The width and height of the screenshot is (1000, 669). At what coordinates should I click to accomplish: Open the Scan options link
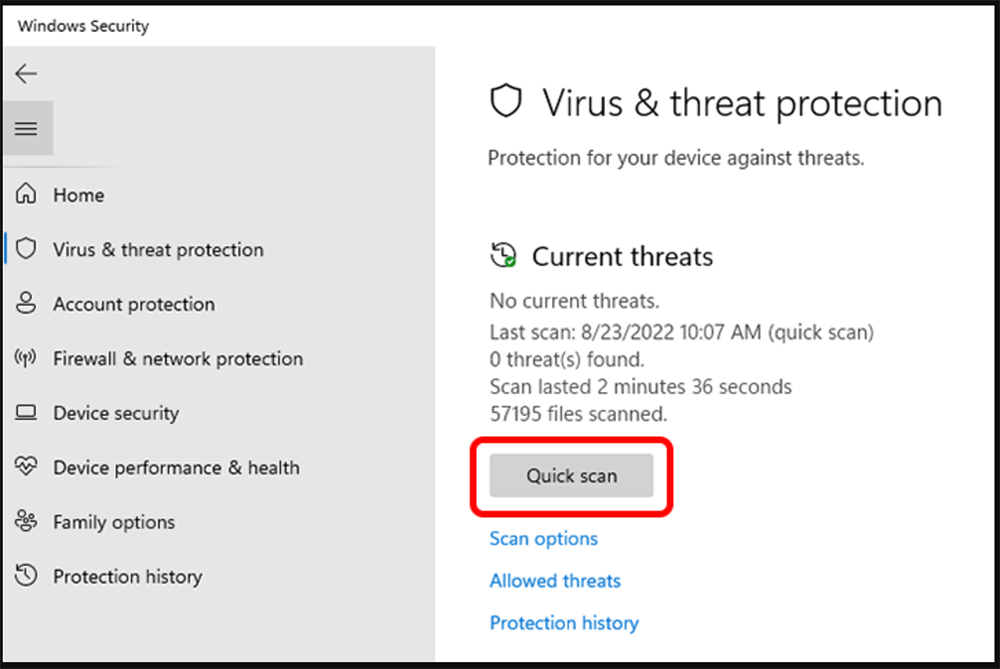(x=543, y=539)
